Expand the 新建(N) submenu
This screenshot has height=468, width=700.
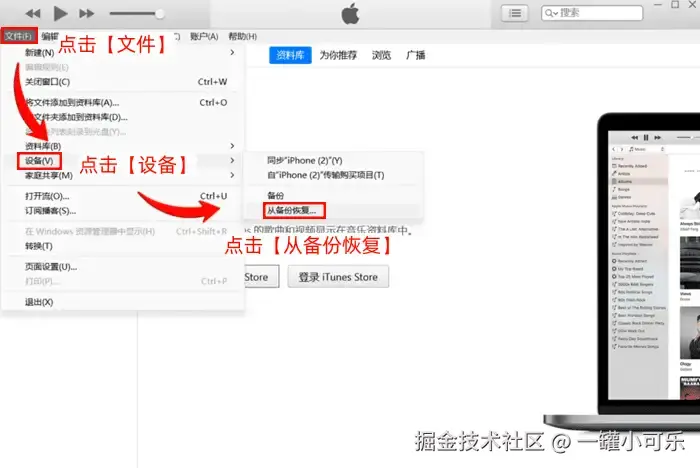pos(123,53)
